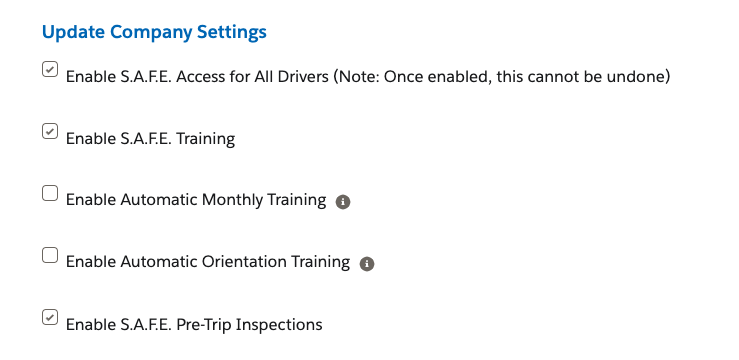This screenshot has width=739, height=360.
Task: Select the gray 'i' icon beside Orientation Training
Action: tap(367, 264)
